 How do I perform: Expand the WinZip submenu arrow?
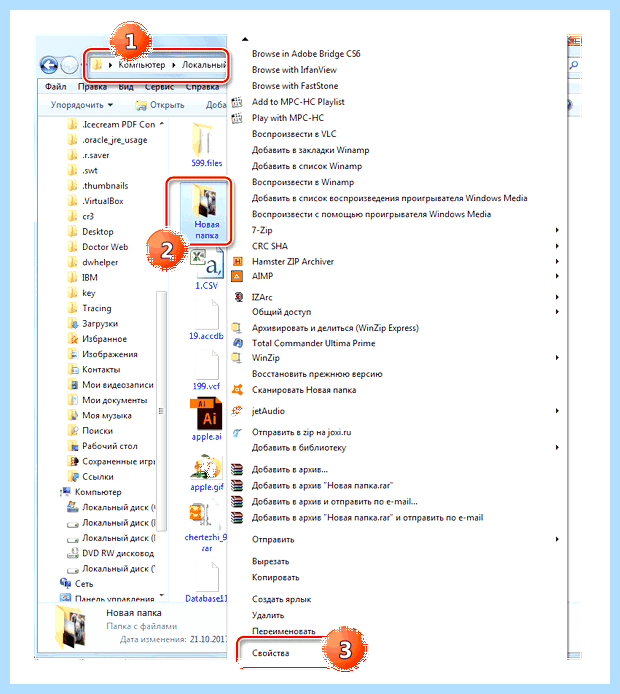point(557,358)
